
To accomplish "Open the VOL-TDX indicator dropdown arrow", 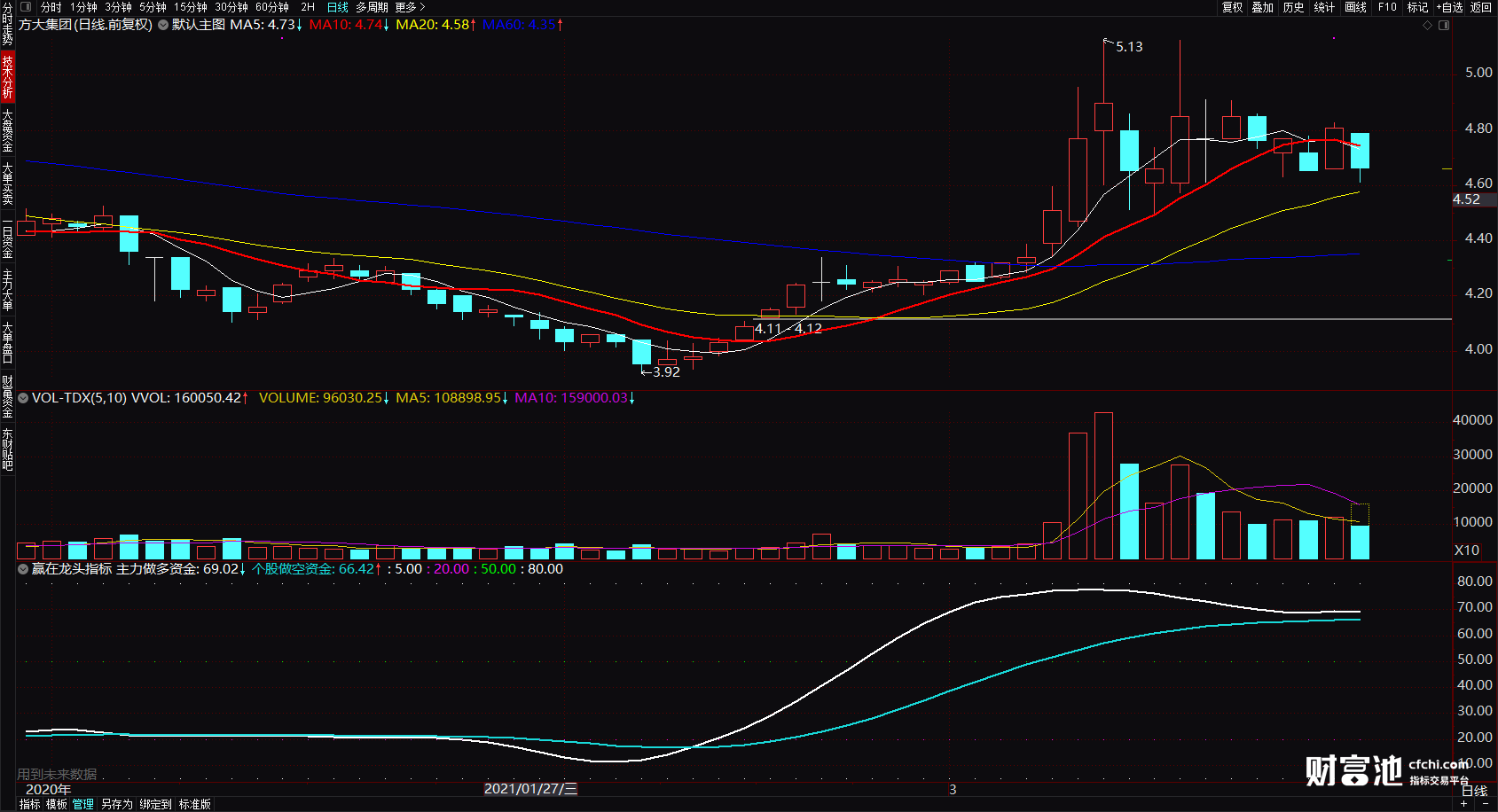I will pyautogui.click(x=23, y=398).
